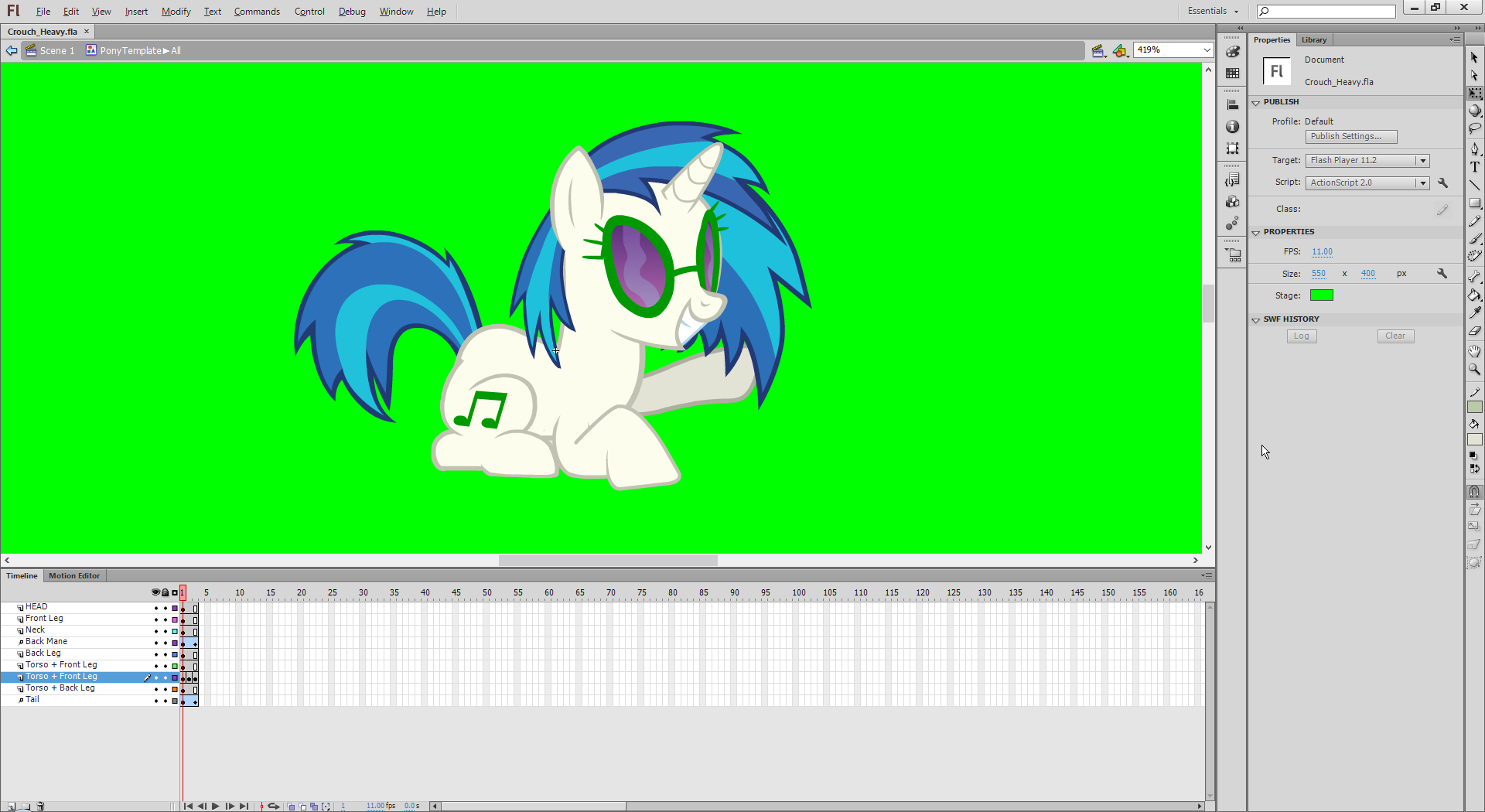Select the Pencil tool

[x=1475, y=221]
